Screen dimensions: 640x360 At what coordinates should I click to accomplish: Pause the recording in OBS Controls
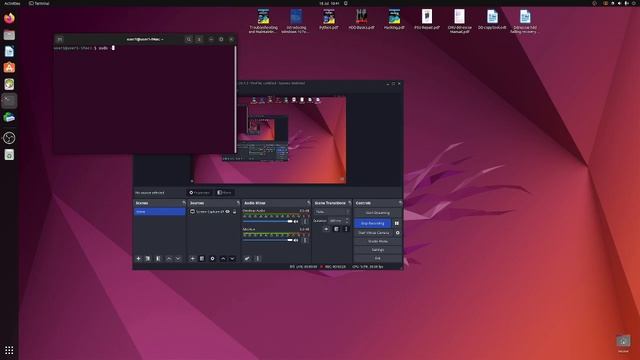tap(397, 223)
